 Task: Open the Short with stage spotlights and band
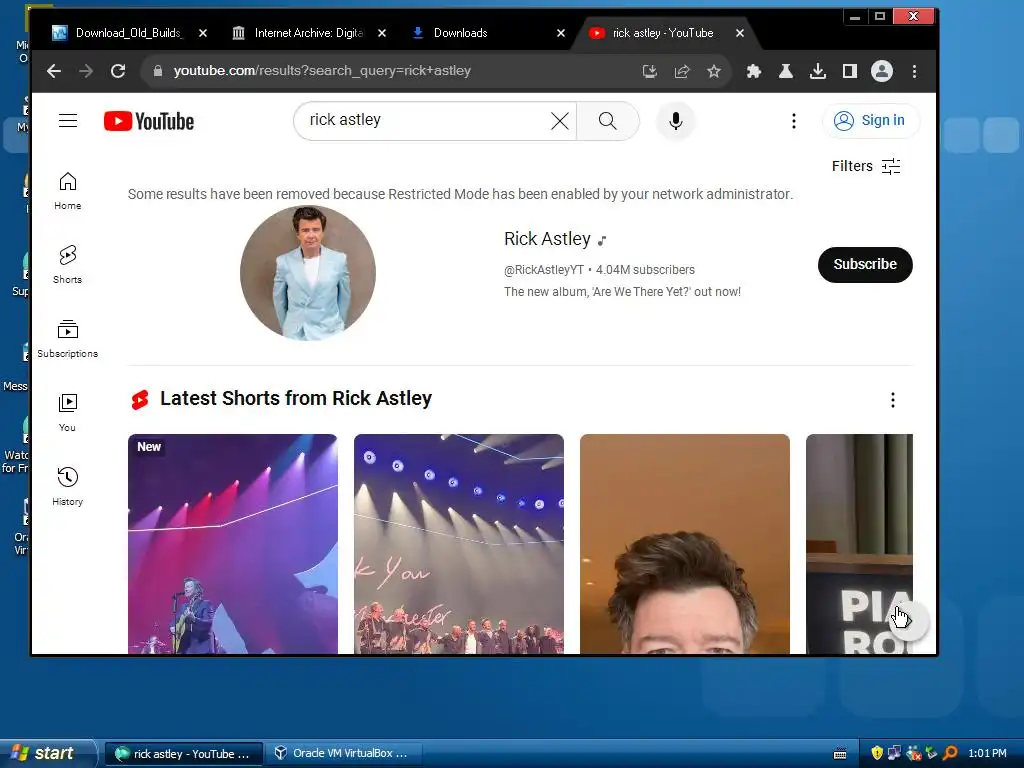point(458,544)
